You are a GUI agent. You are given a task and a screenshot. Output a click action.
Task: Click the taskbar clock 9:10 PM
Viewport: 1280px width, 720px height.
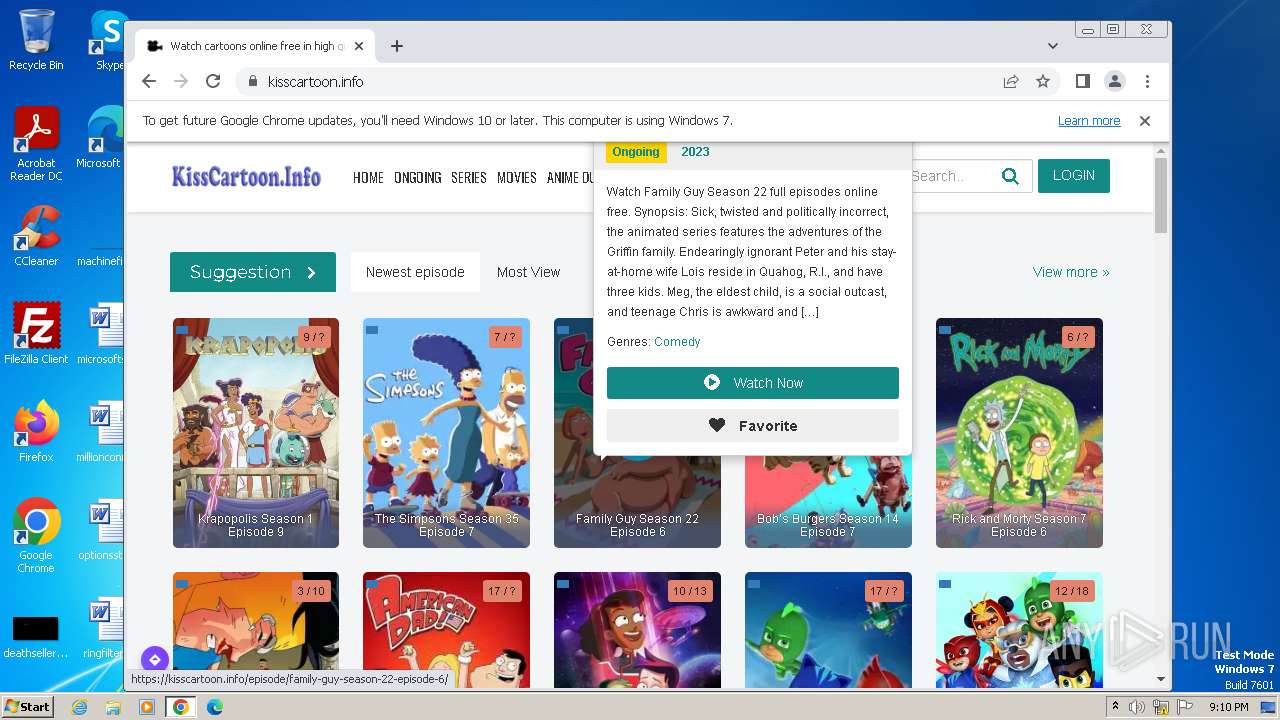1228,707
